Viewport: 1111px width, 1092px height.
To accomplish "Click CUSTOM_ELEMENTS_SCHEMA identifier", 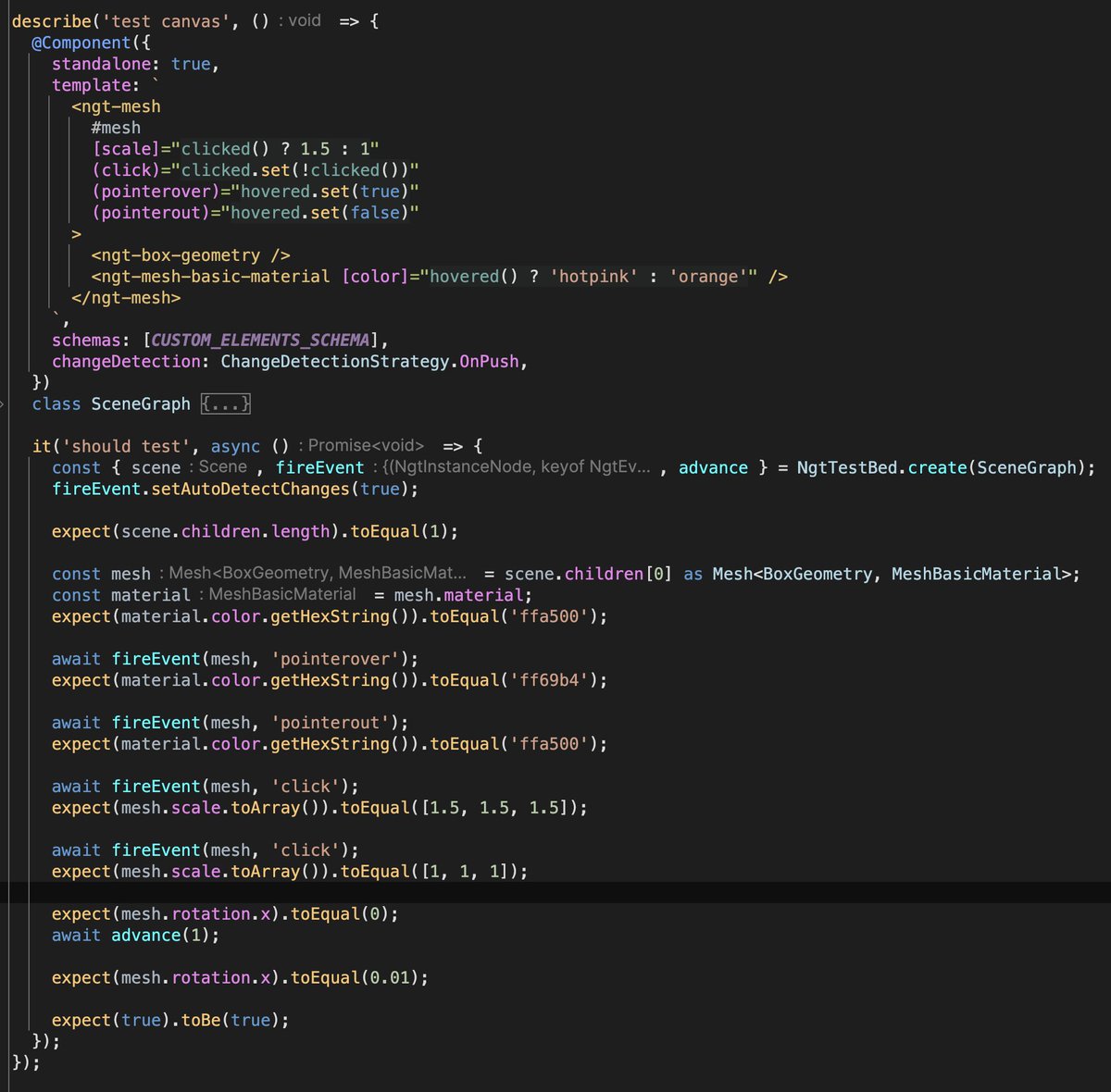I will (x=260, y=341).
